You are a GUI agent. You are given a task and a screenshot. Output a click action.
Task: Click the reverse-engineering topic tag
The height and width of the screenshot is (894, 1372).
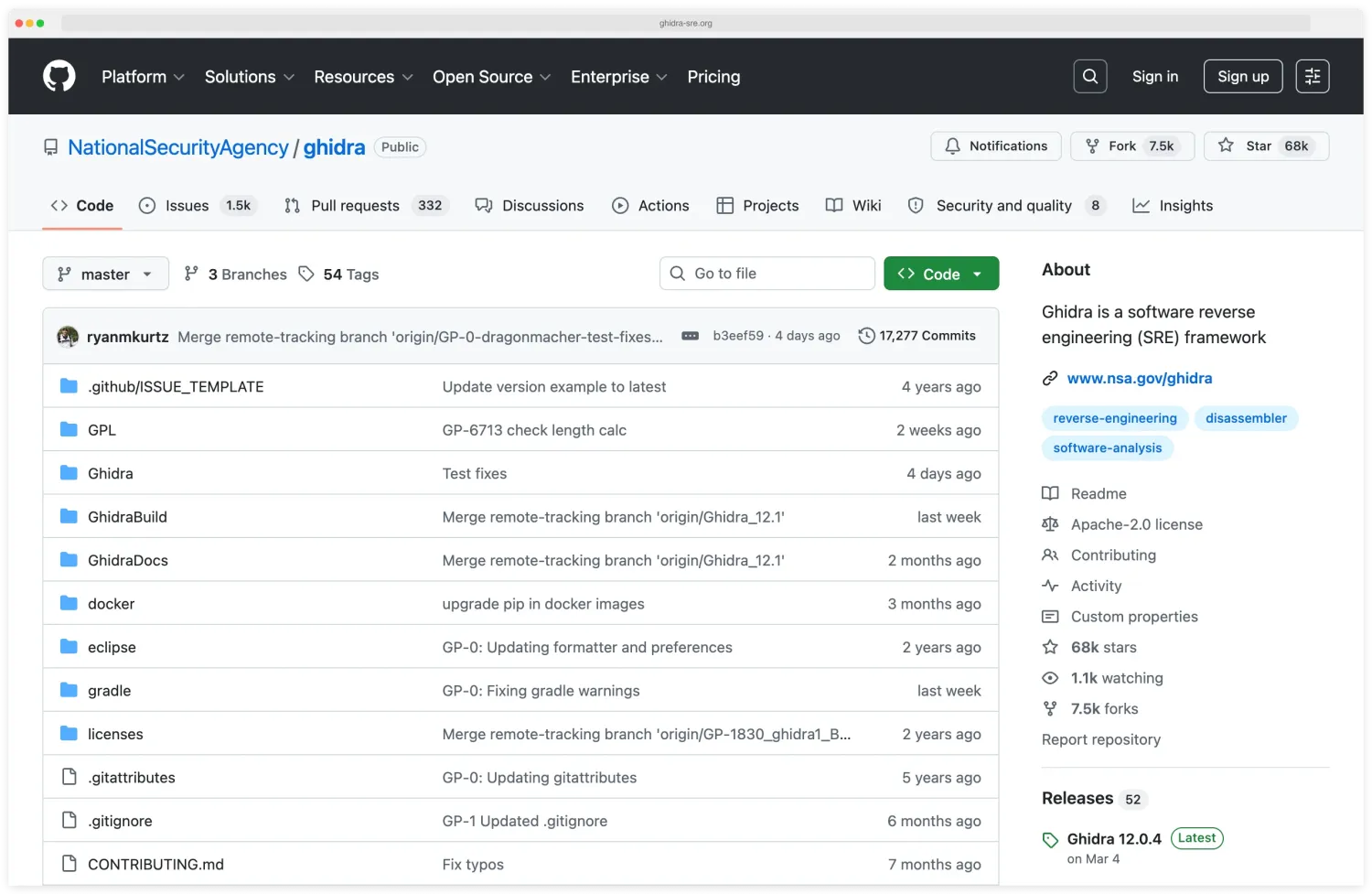[x=1115, y=418]
